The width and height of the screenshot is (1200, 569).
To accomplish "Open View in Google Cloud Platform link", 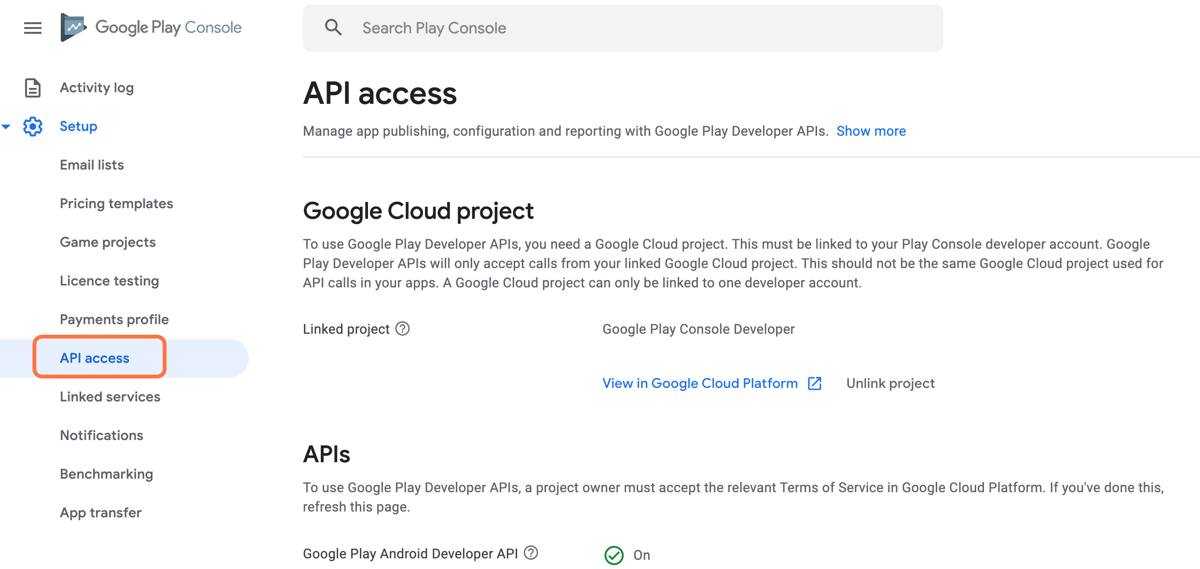I will click(x=700, y=383).
